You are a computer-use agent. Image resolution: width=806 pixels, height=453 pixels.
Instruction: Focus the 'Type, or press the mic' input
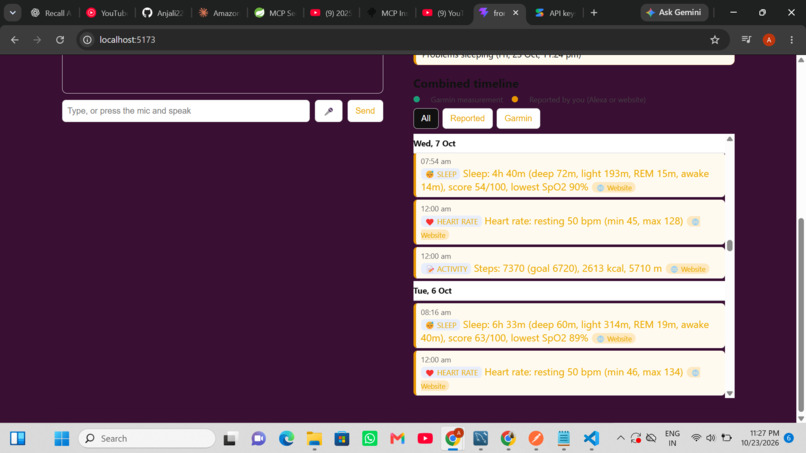186,111
